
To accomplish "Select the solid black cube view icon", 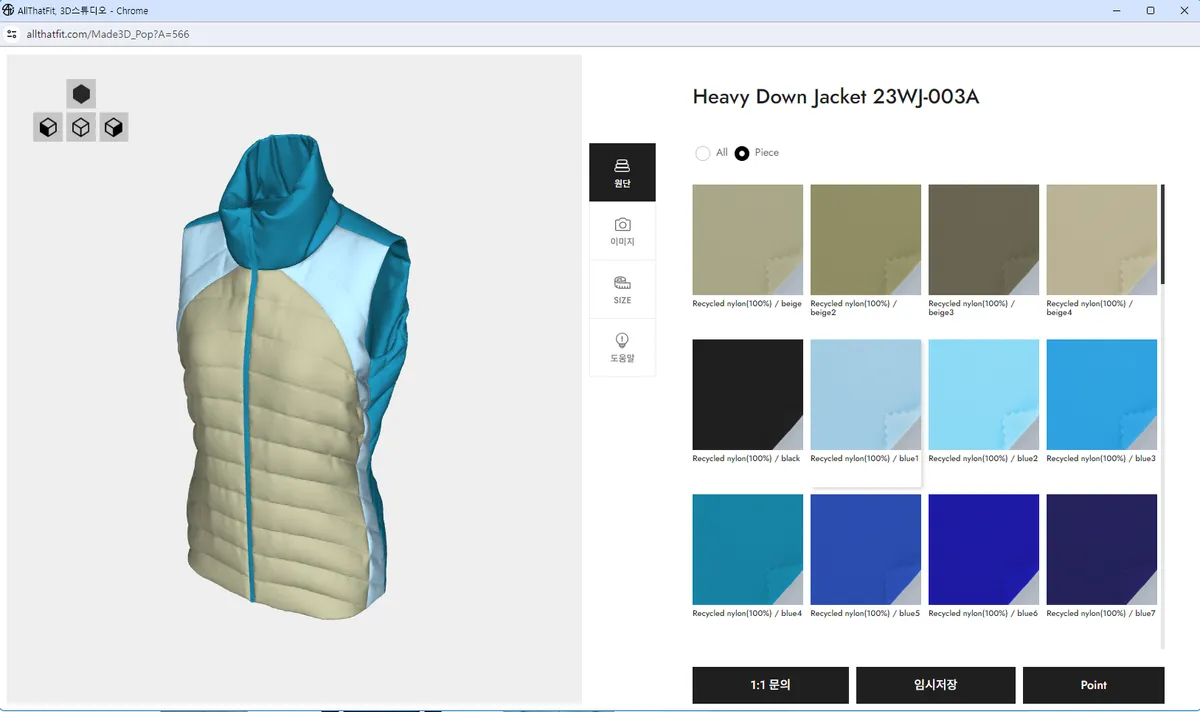I will [81, 94].
